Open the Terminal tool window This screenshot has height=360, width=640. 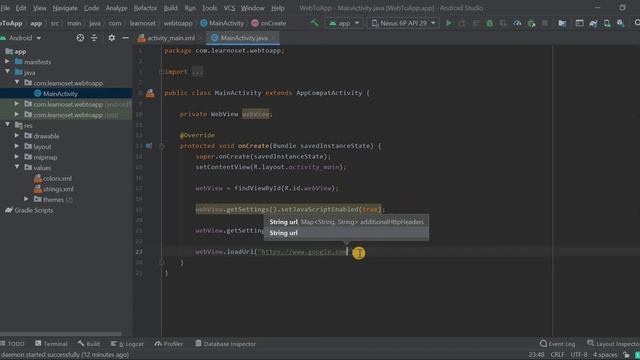tap(51, 344)
